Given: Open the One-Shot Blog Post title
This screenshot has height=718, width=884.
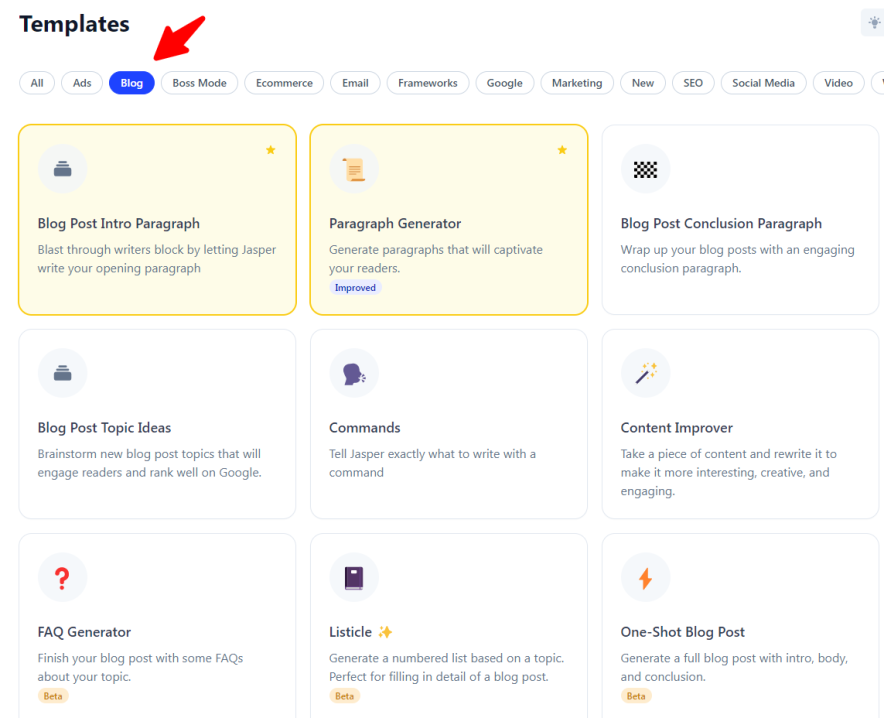Looking at the screenshot, I should [x=682, y=632].
